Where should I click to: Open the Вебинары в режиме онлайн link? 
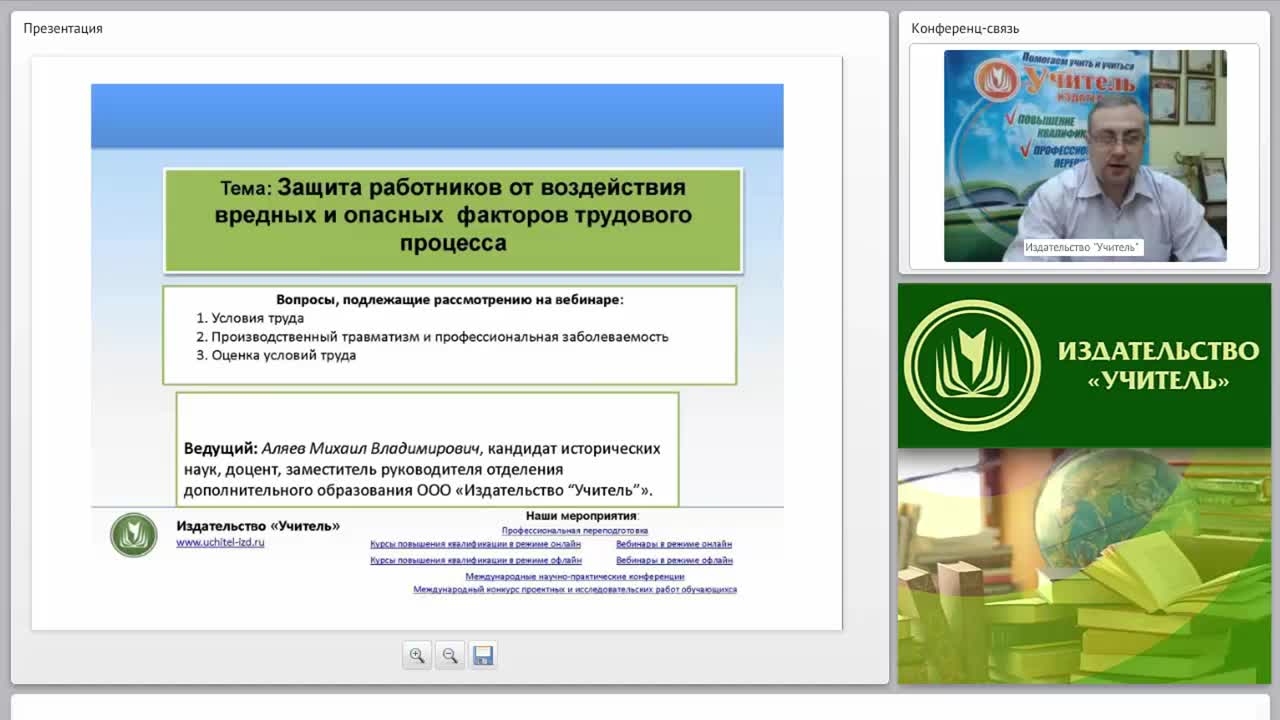(674, 545)
